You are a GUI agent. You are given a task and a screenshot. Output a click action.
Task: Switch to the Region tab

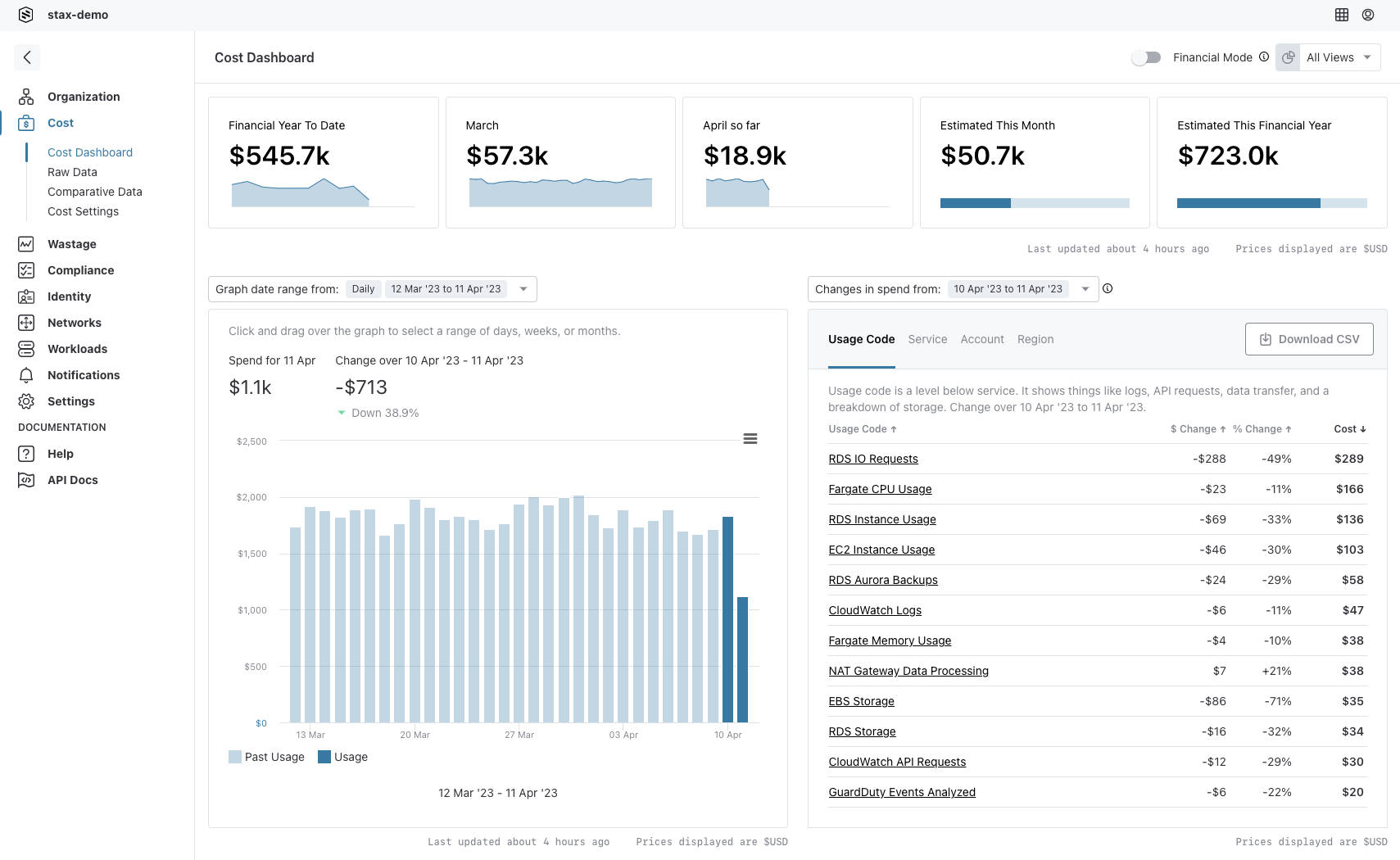pyautogui.click(x=1035, y=339)
